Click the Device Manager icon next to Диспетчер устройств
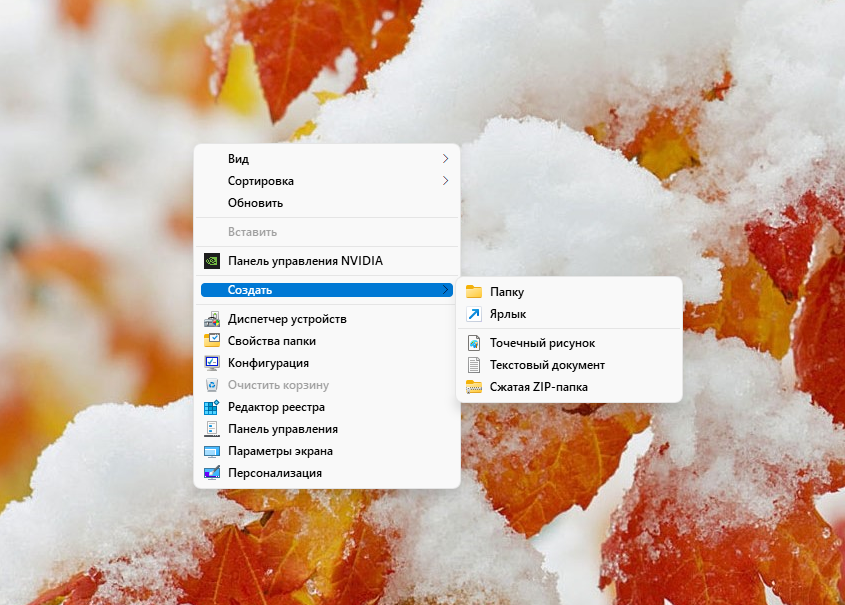The height and width of the screenshot is (605, 845). pos(212,319)
